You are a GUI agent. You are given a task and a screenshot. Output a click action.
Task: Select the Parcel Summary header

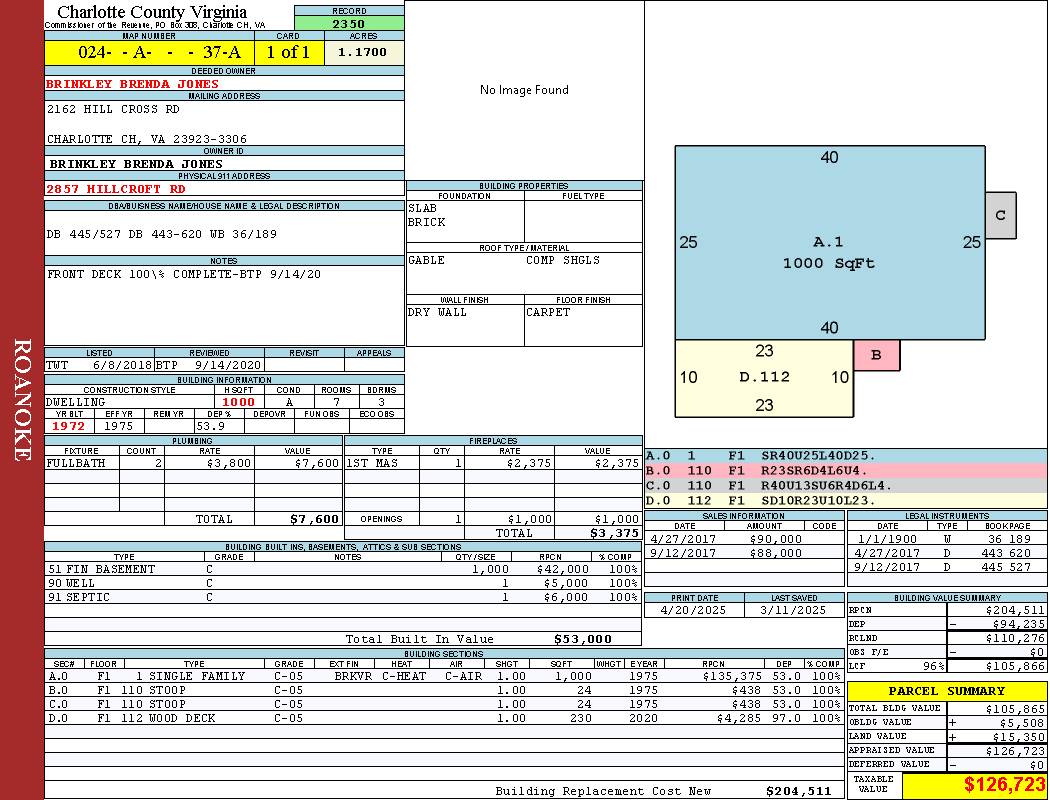click(947, 691)
